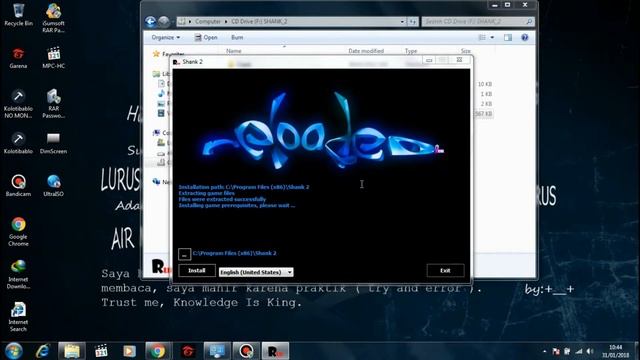Open the English (United States) language dropdown
This screenshot has width=640, height=360.
tap(256, 272)
